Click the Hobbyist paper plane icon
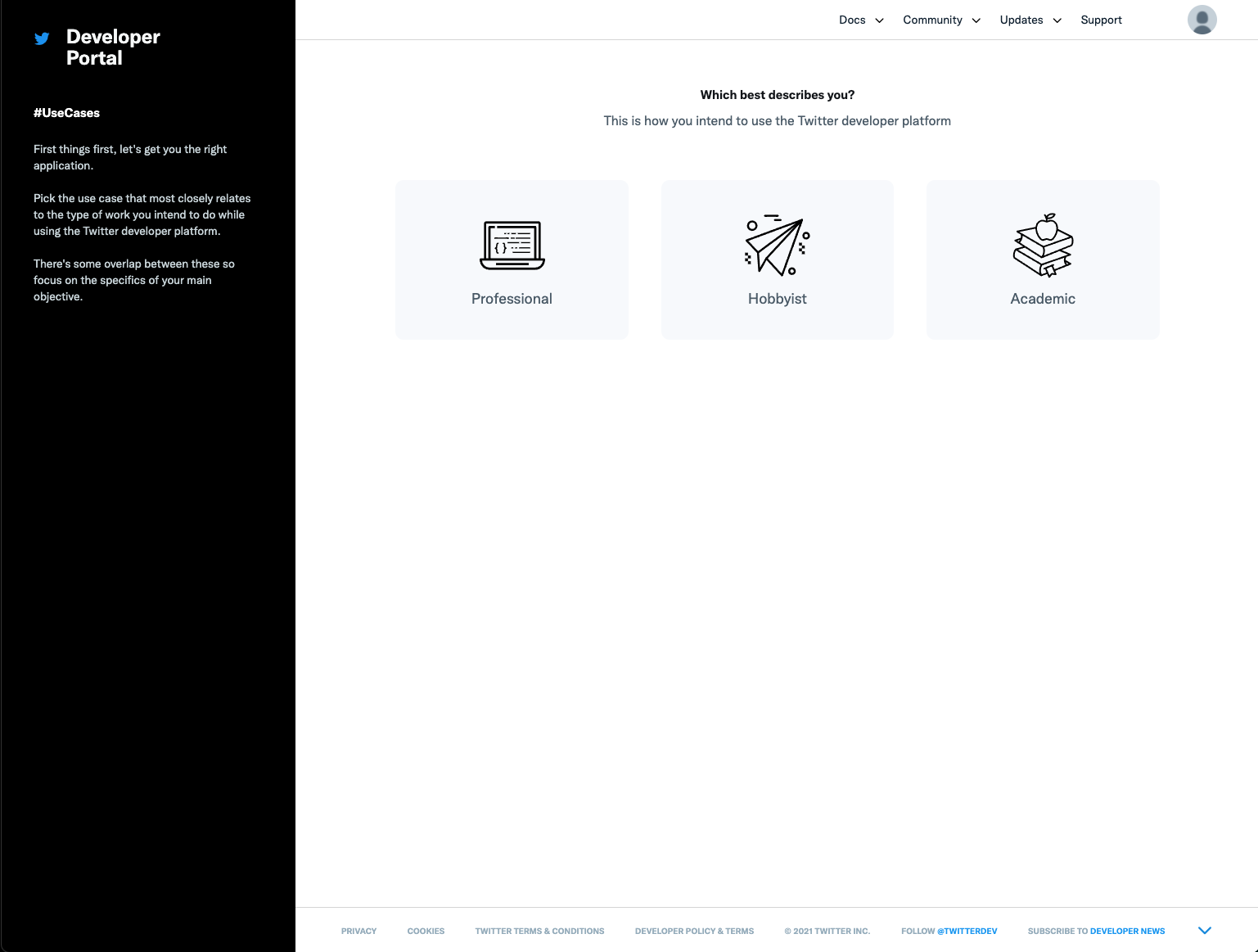This screenshot has height=952, width=1258. tap(777, 245)
